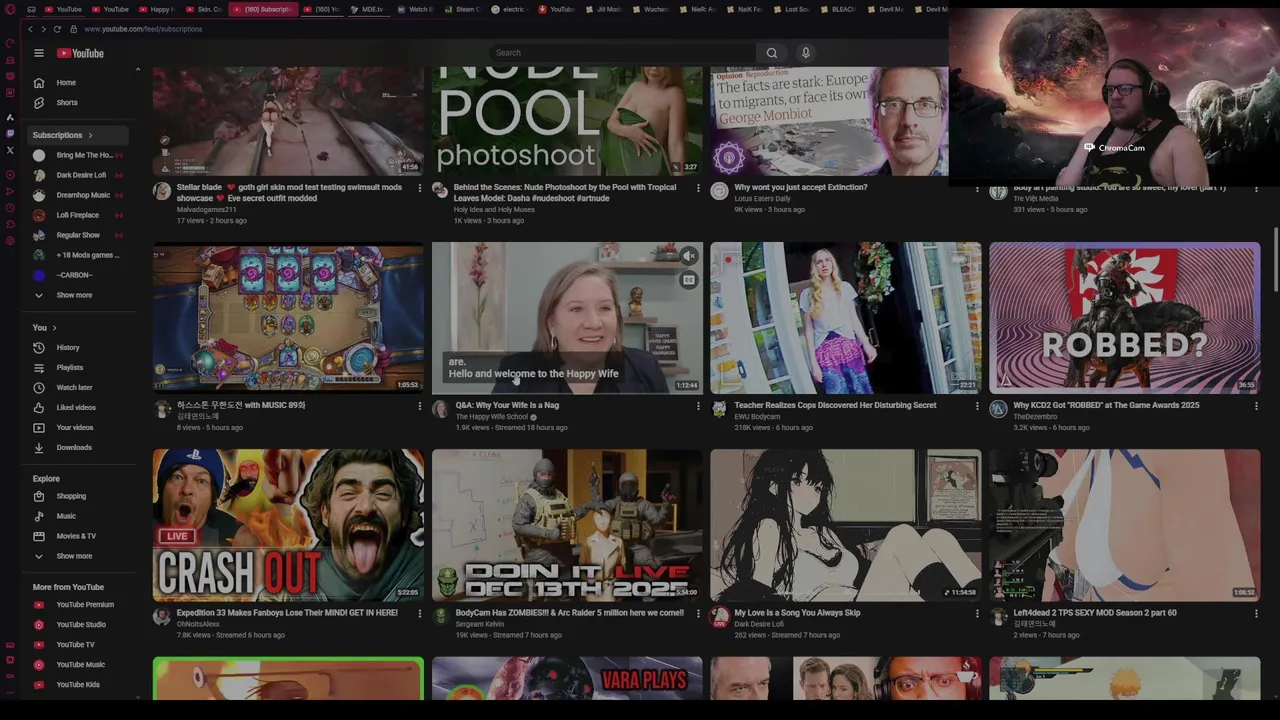Switch to the Steam C browser tab

(463, 9)
